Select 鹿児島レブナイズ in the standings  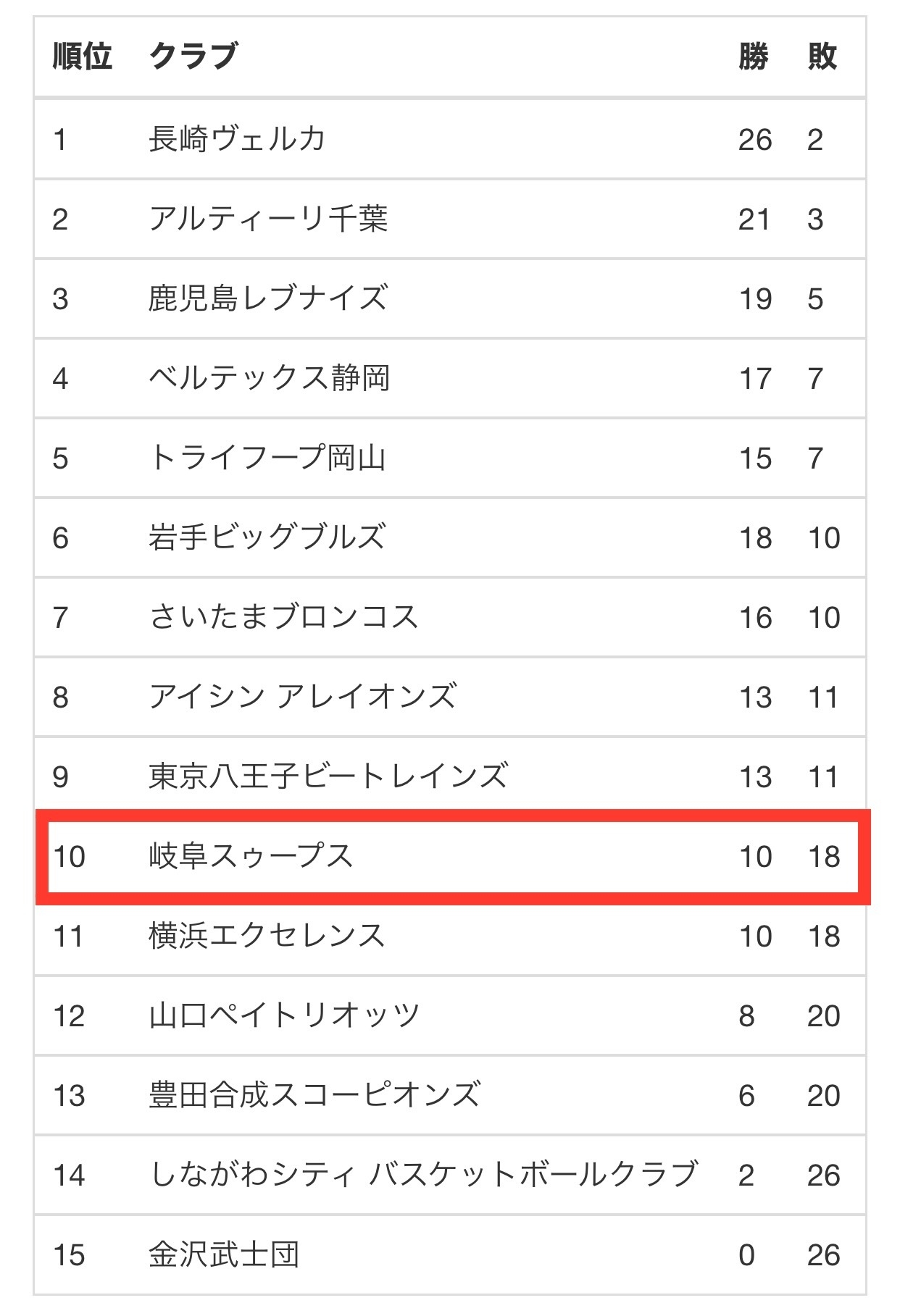pos(268,298)
